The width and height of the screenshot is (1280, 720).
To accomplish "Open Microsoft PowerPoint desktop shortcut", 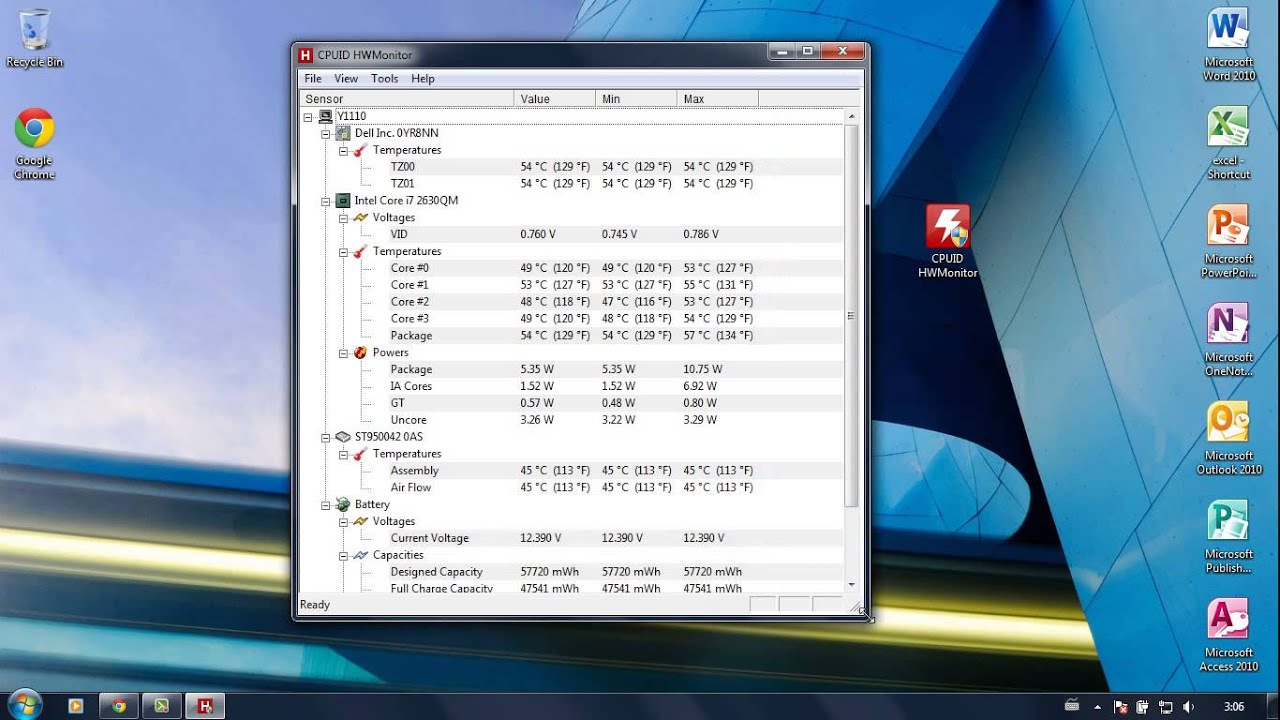I will [1228, 242].
